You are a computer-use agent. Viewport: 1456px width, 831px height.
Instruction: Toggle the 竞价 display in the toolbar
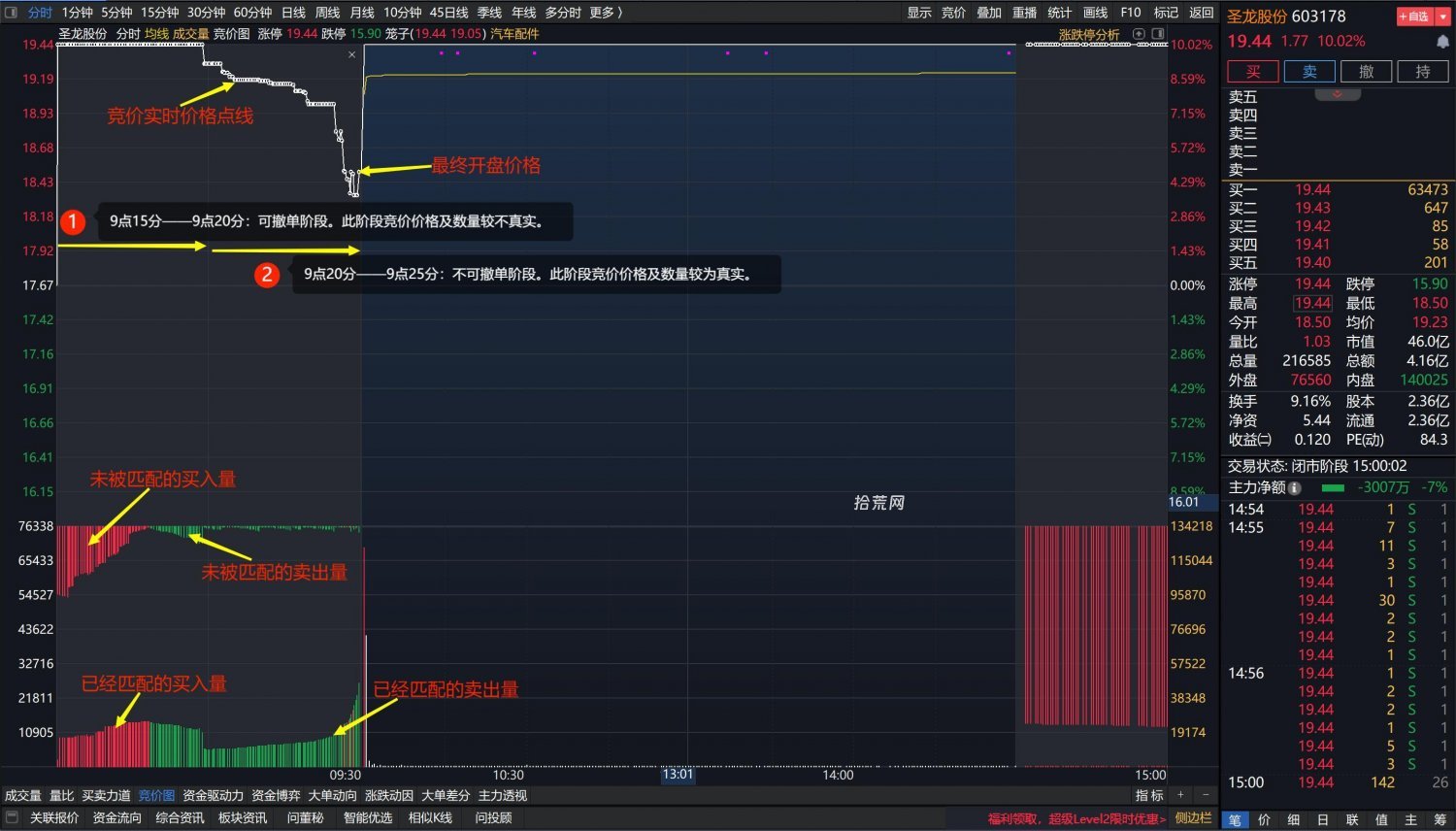(x=953, y=13)
